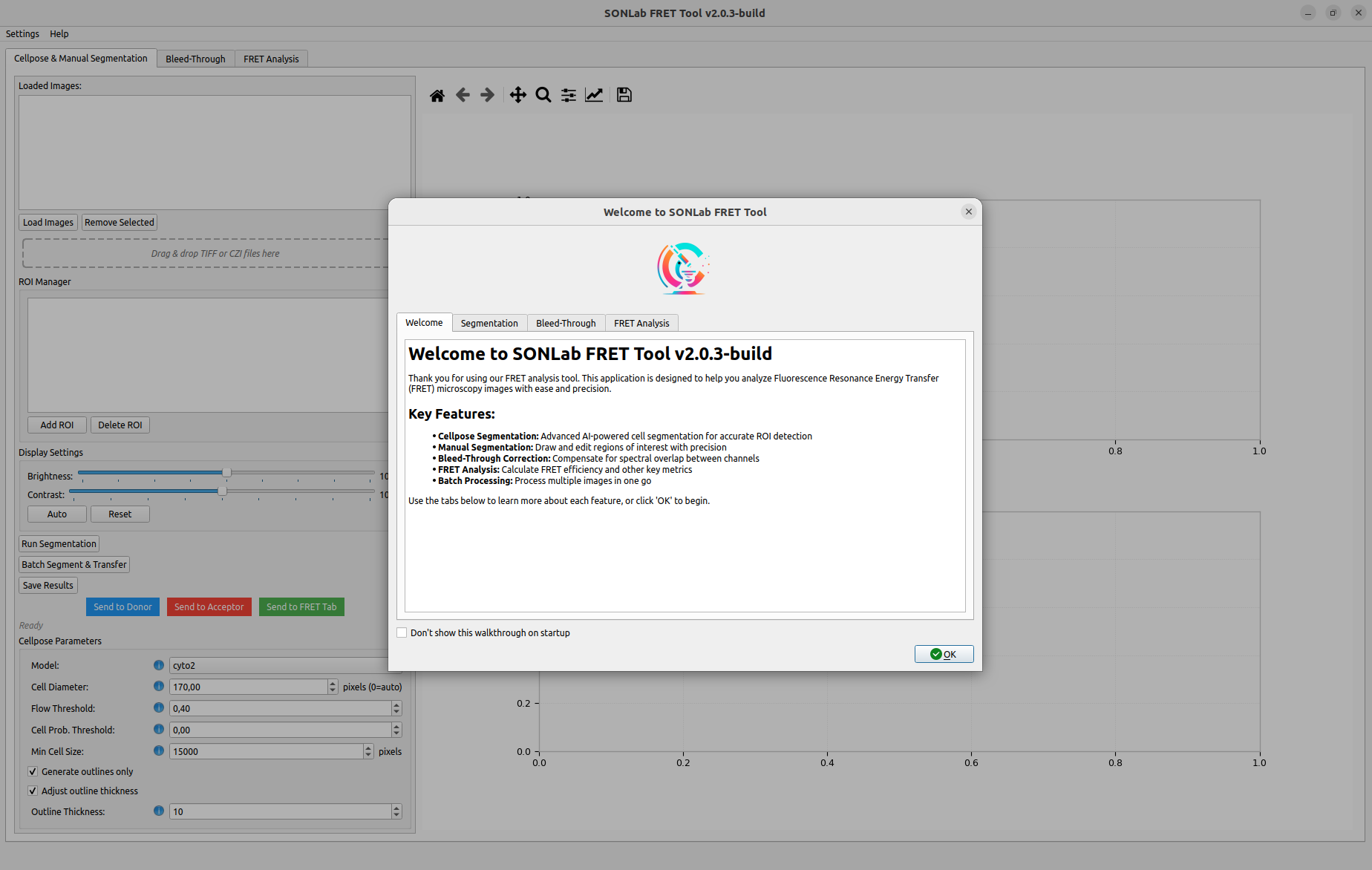Click info icon beside Flow Threshold

click(x=159, y=708)
